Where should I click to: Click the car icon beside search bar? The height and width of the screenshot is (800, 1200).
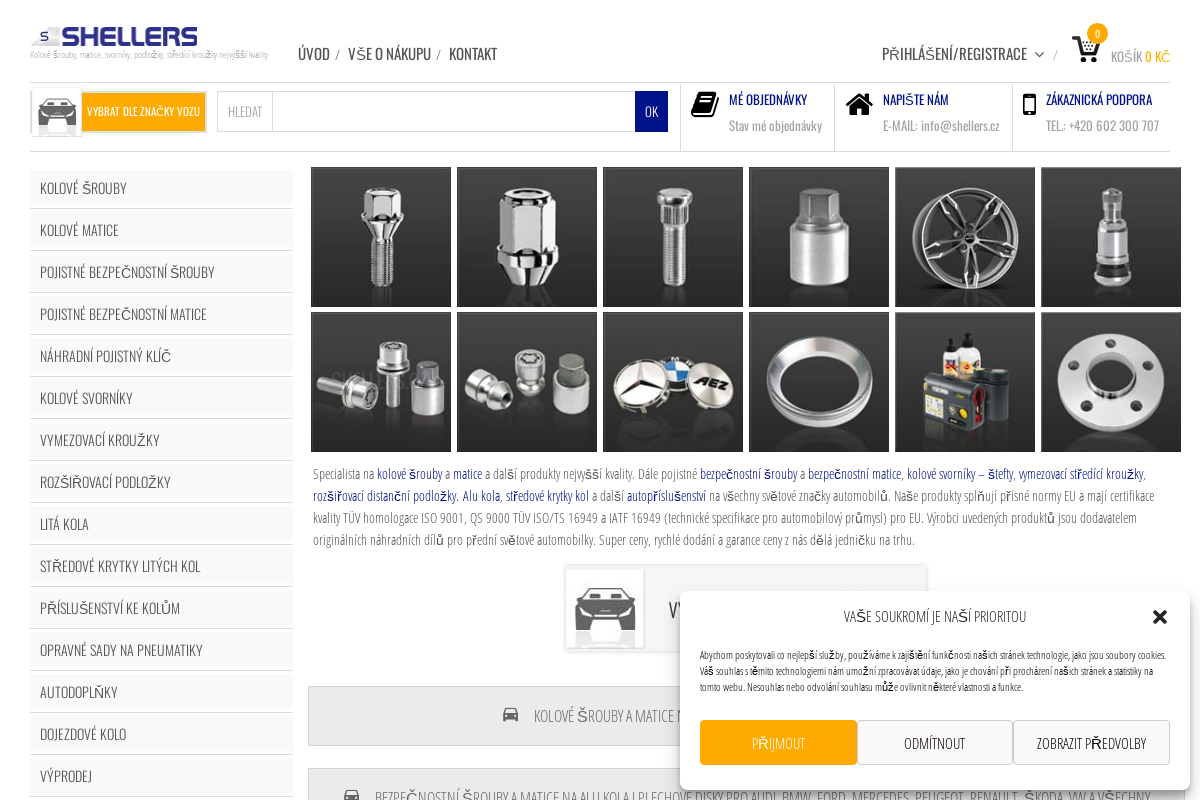tap(57, 112)
